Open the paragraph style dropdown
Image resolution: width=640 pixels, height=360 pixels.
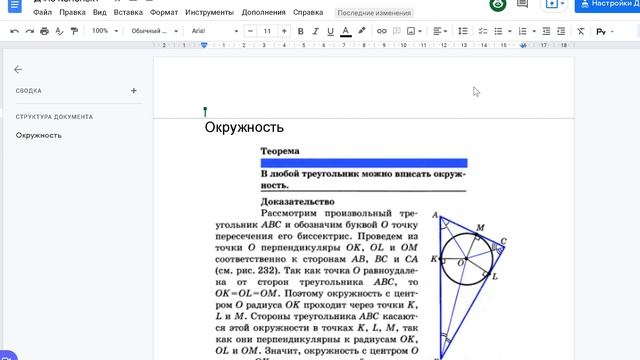click(x=154, y=31)
